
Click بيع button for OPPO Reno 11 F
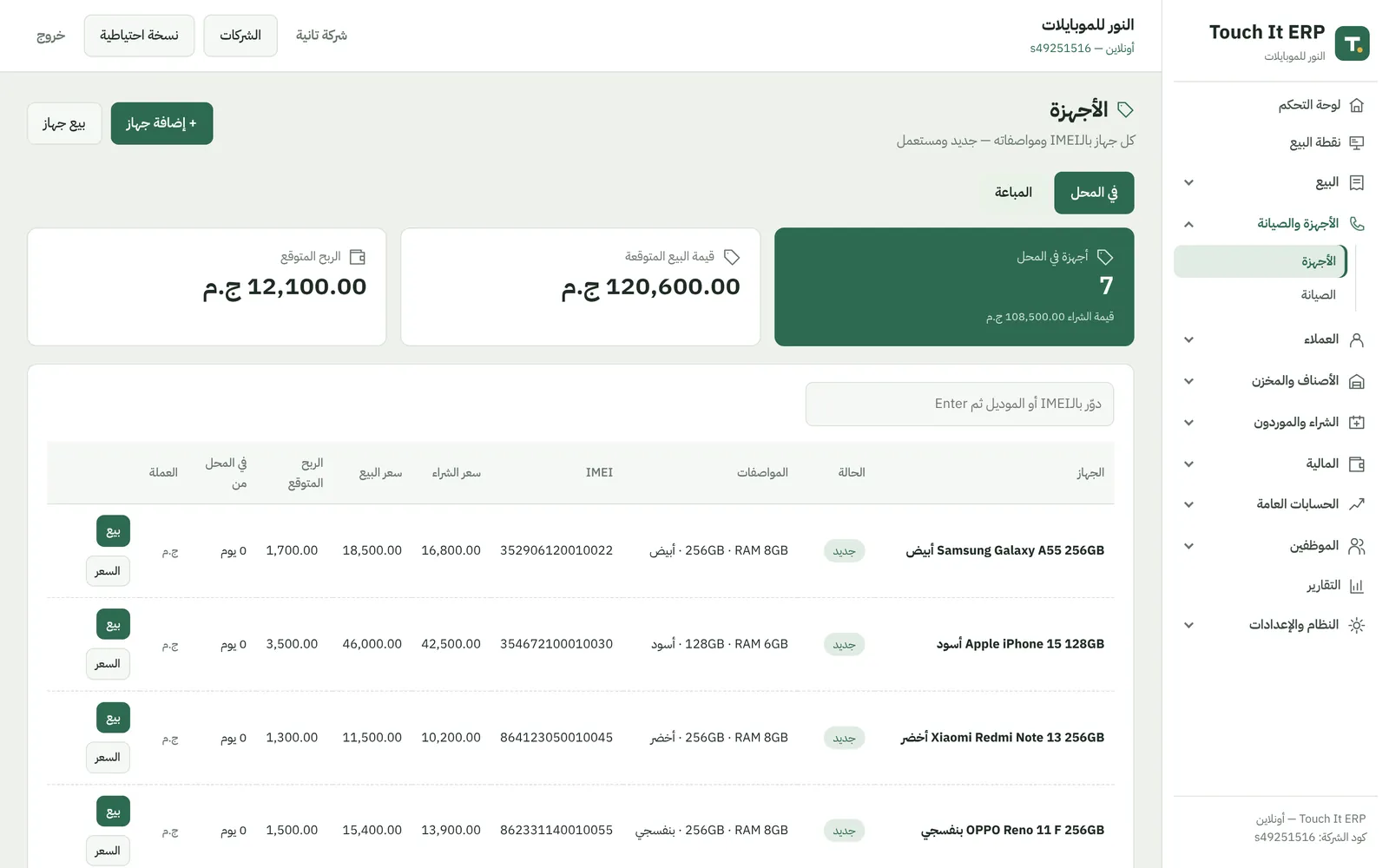click(x=113, y=812)
